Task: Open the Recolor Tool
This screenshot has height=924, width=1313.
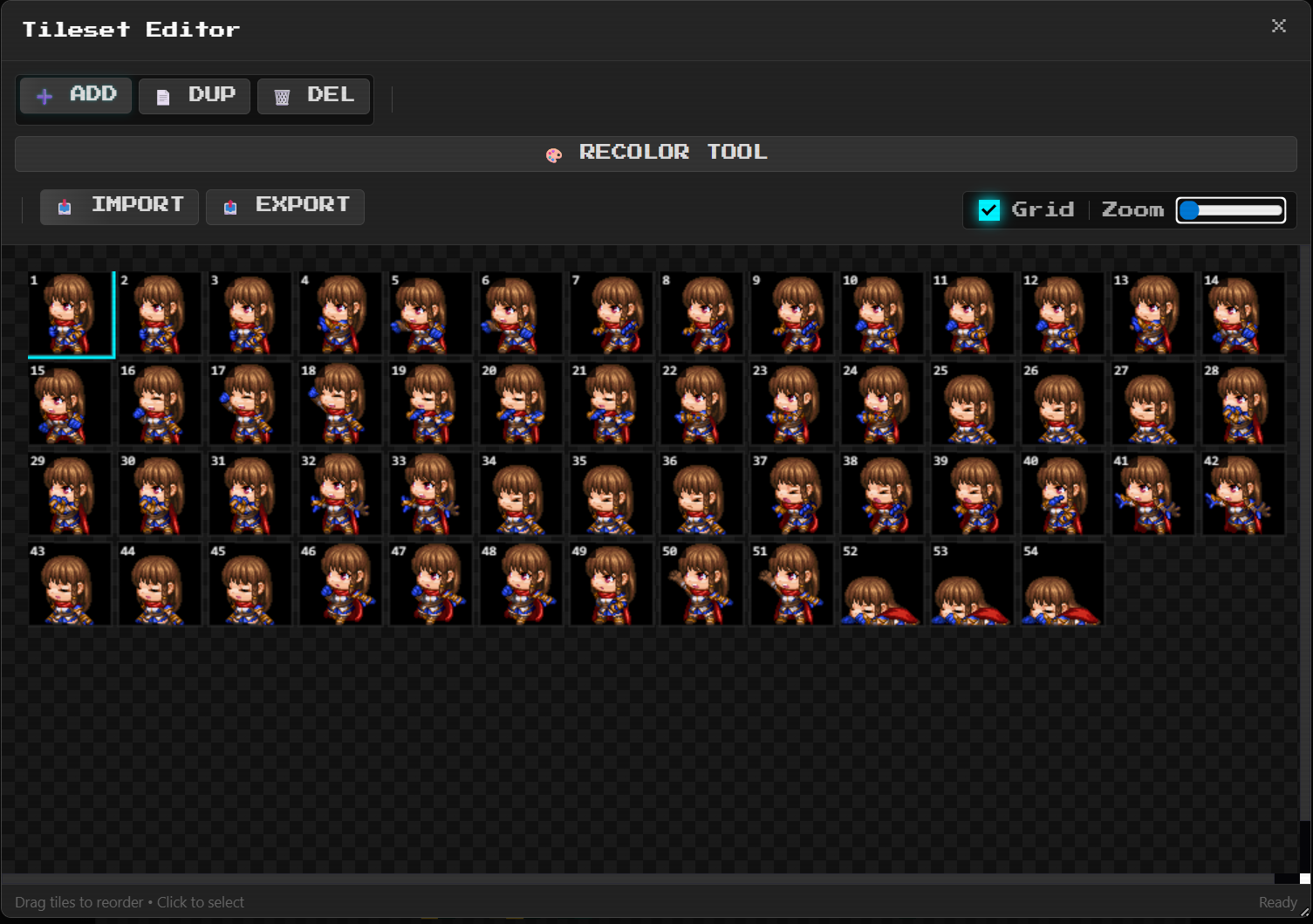Action: 656,154
